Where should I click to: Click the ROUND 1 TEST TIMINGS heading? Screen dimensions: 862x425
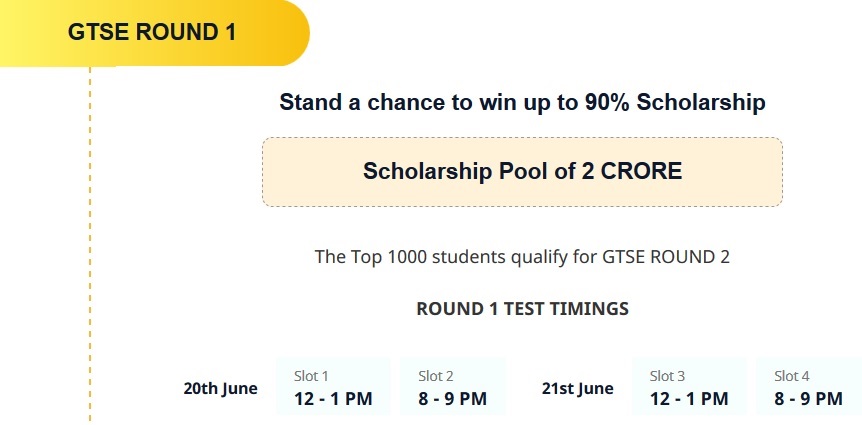(x=522, y=308)
